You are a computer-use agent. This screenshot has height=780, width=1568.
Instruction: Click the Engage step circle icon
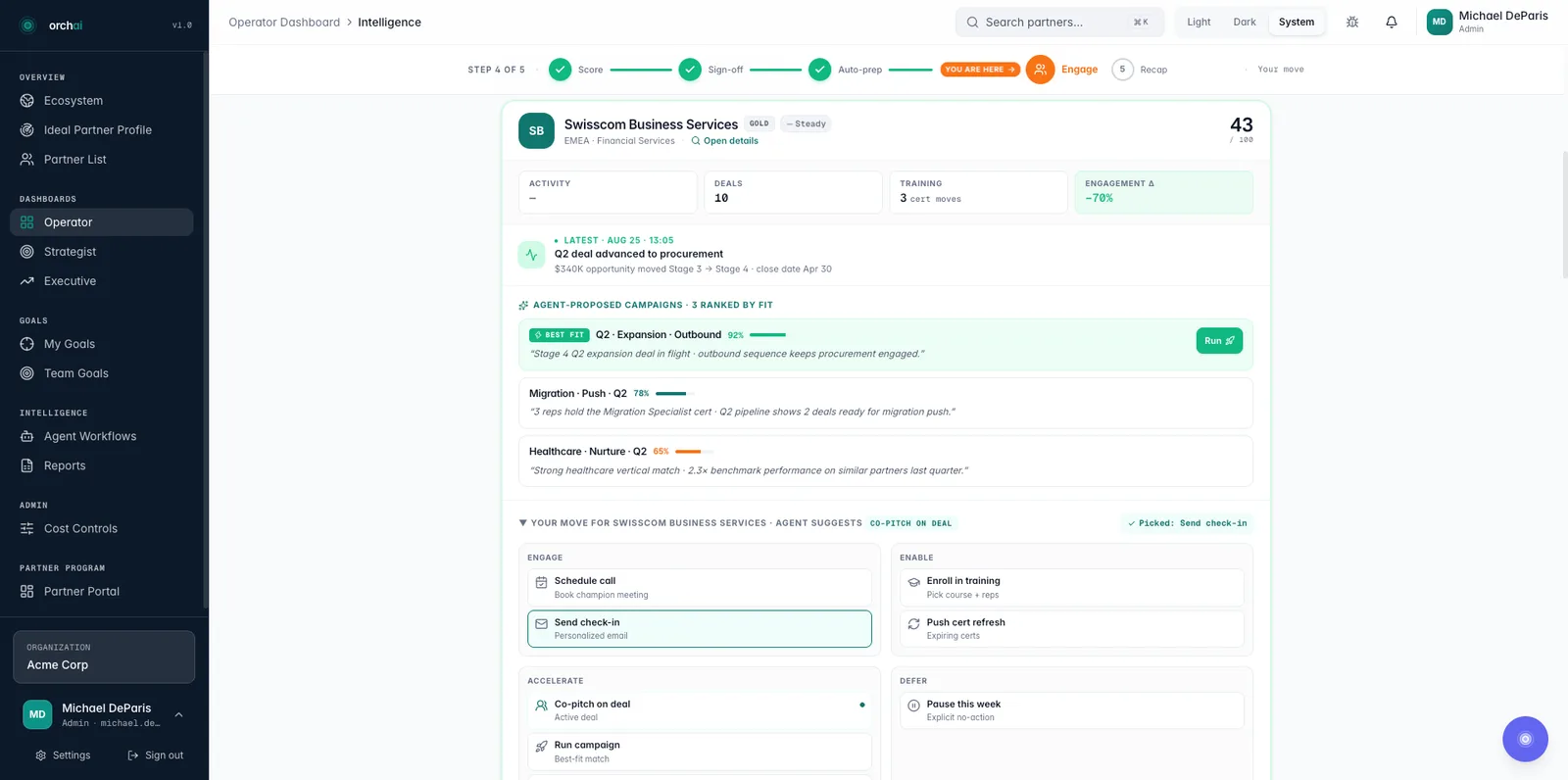coord(1040,70)
